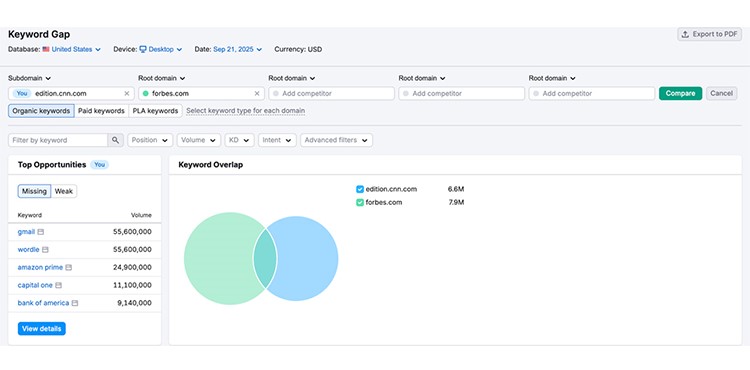The image size is (750, 370).
Task: Switch to Weak opportunities
Action: [64, 191]
